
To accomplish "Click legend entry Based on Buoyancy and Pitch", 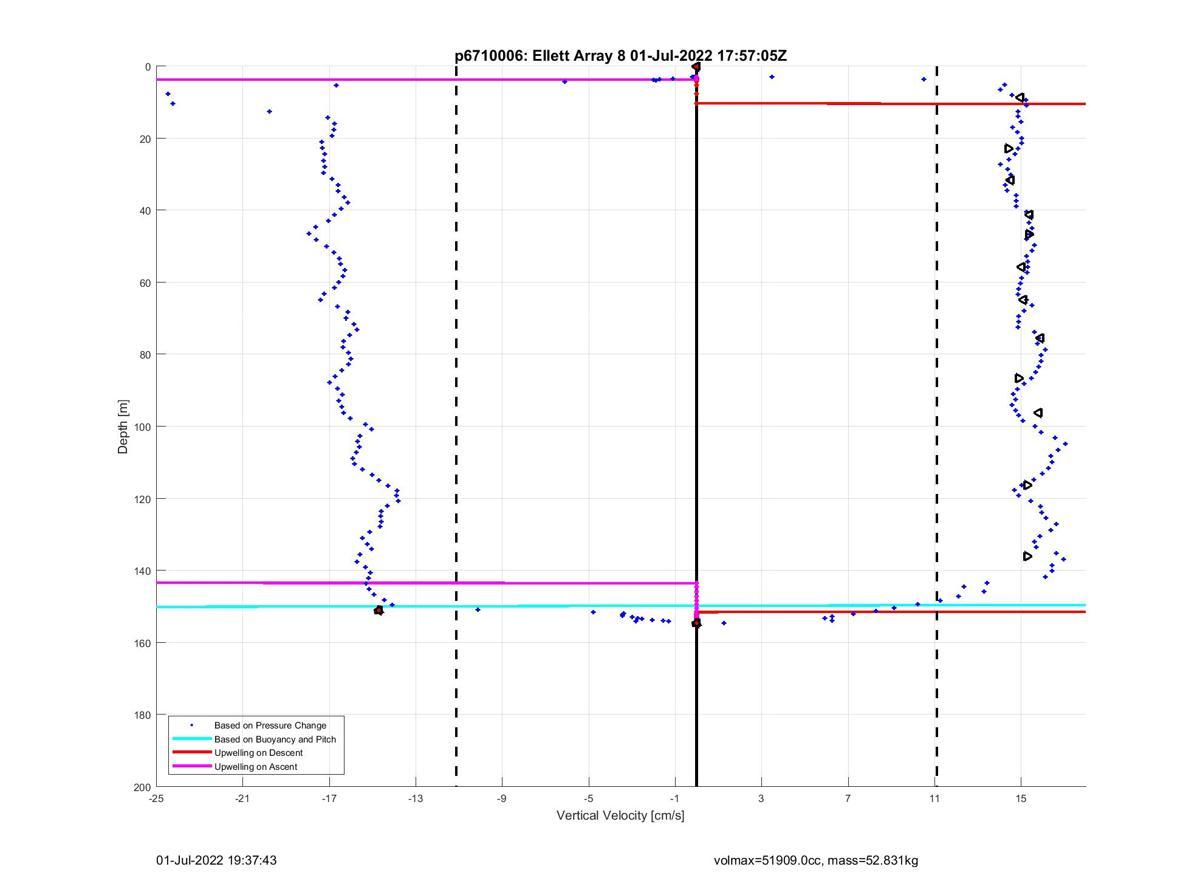I will coord(275,739).
